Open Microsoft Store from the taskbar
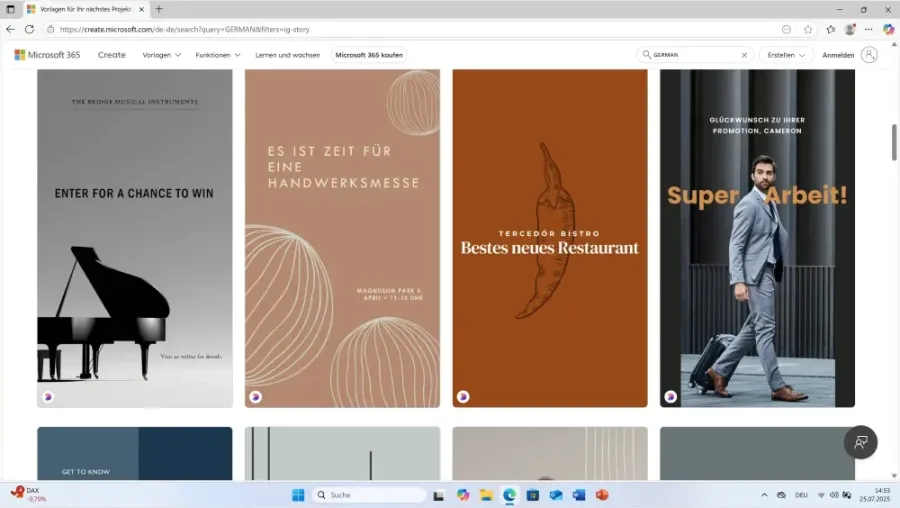The height and width of the screenshot is (508, 900). (533, 495)
